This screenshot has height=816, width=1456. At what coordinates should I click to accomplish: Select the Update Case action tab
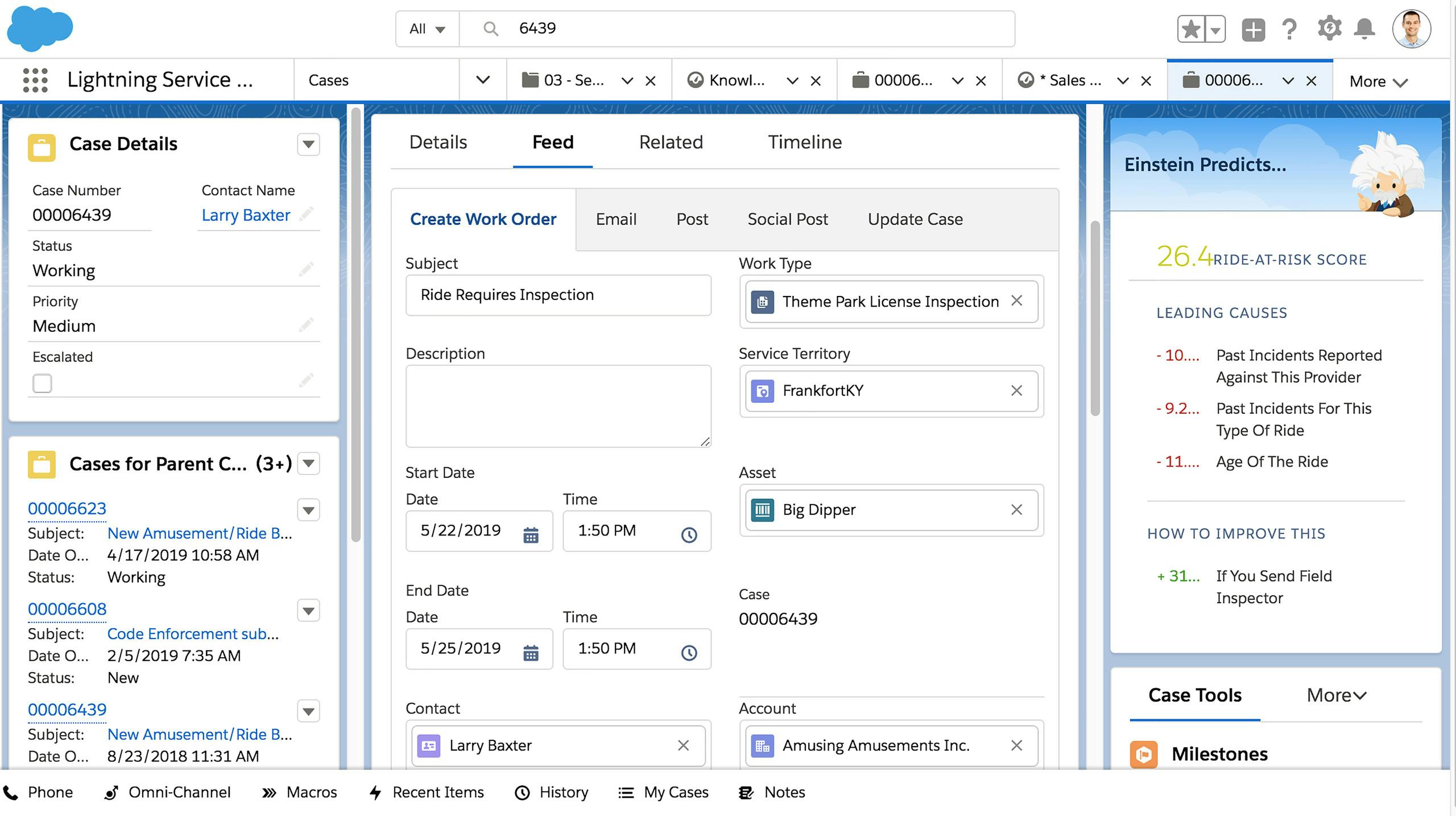coord(915,219)
